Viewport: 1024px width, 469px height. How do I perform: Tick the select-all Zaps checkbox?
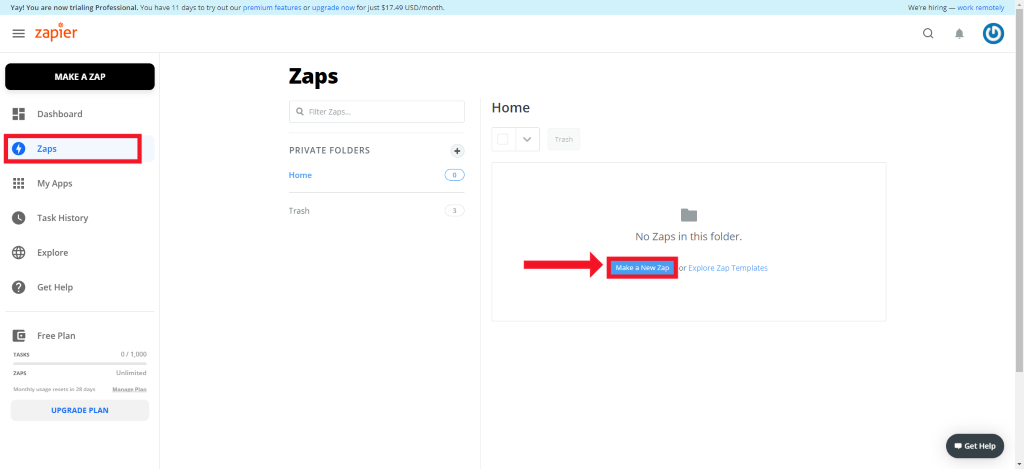coord(503,139)
